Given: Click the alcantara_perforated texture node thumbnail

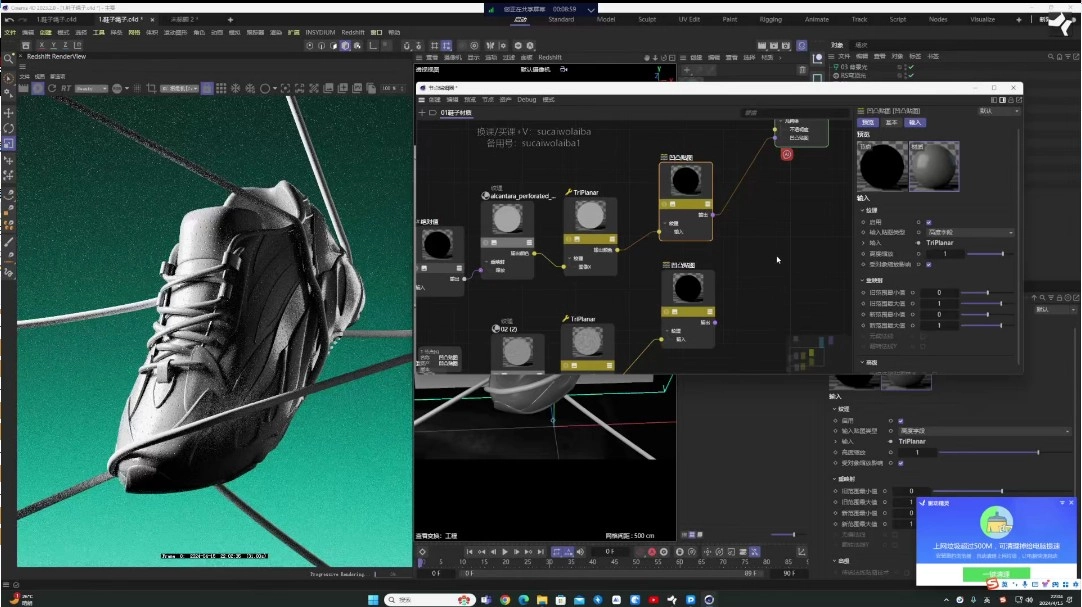Looking at the screenshot, I should coord(507,218).
